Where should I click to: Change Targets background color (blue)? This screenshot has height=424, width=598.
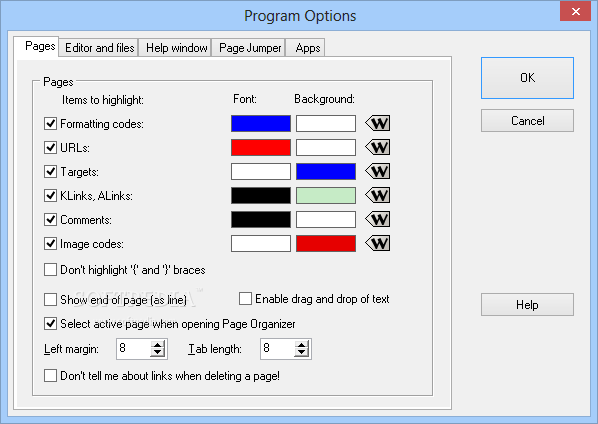coord(326,172)
